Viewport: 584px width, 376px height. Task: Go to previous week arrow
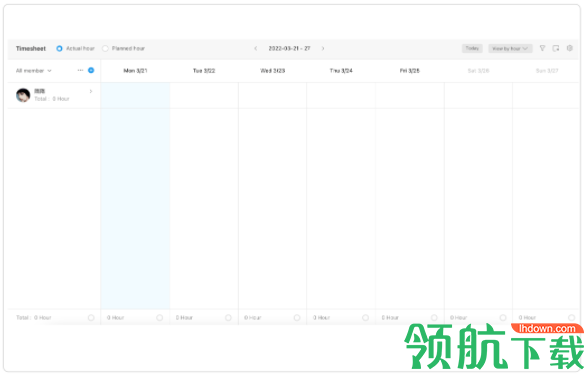(256, 48)
